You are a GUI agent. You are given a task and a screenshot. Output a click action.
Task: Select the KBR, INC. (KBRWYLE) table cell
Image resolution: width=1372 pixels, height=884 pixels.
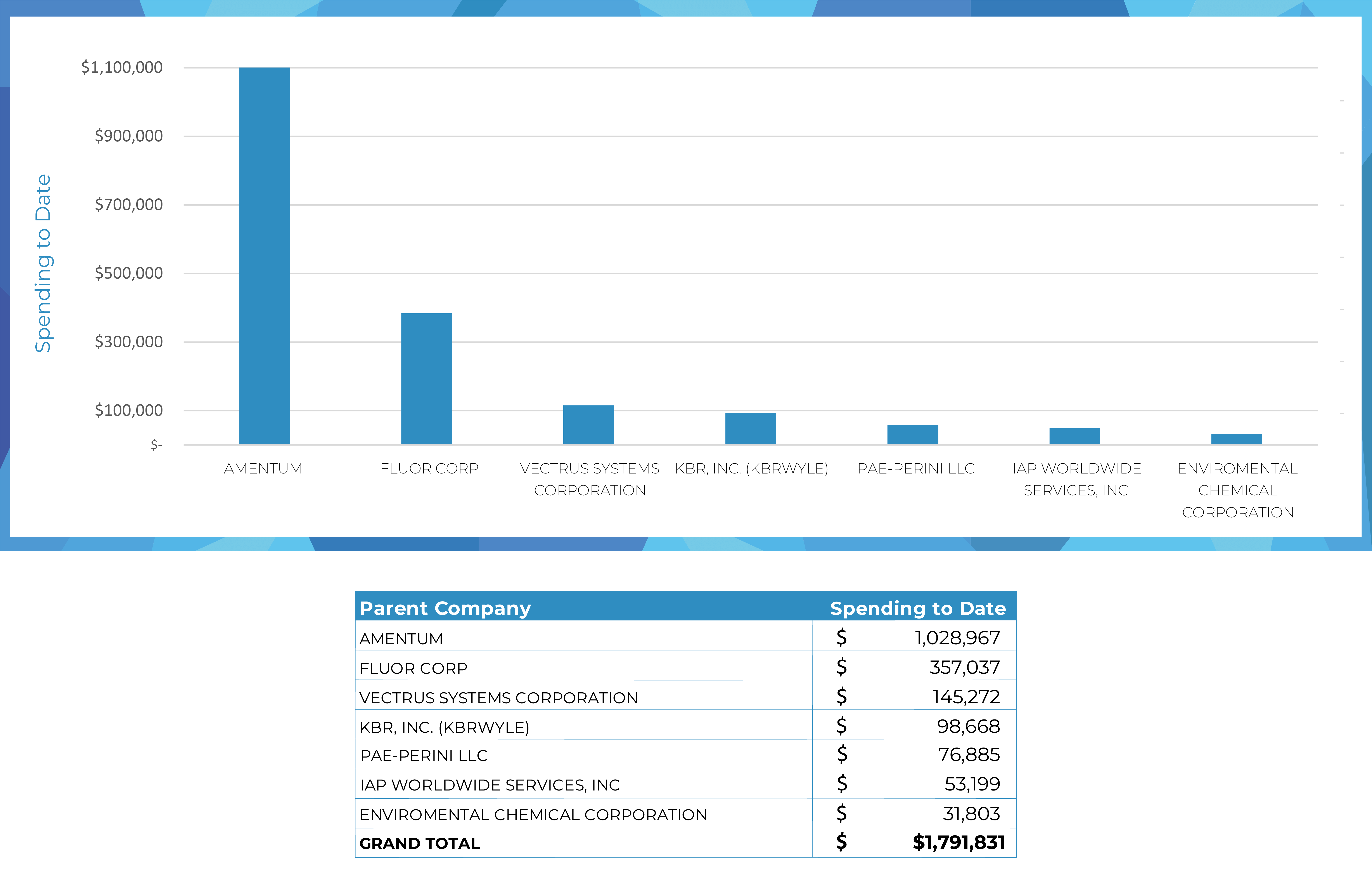[x=584, y=725]
